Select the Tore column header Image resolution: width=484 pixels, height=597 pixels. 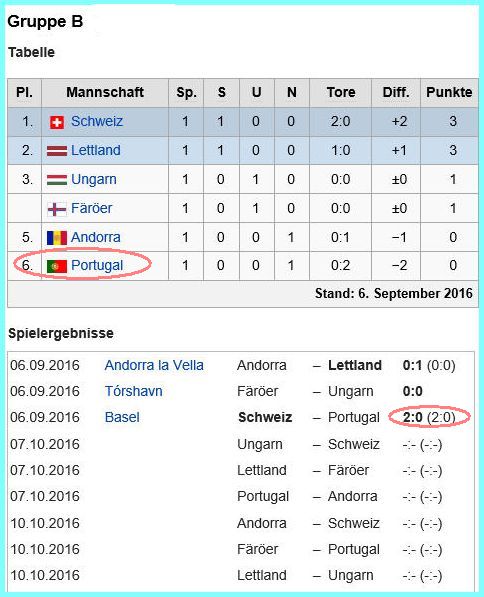coord(340,93)
